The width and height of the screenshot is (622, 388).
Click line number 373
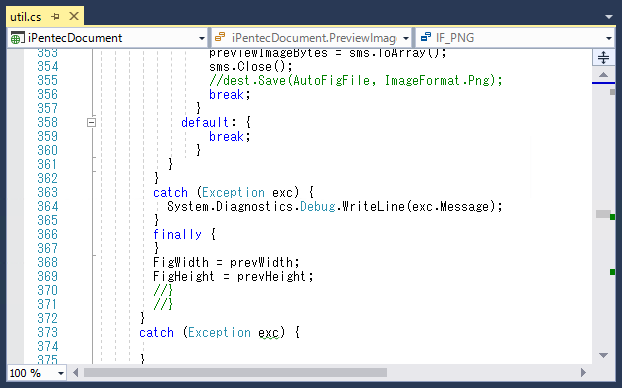(48, 332)
